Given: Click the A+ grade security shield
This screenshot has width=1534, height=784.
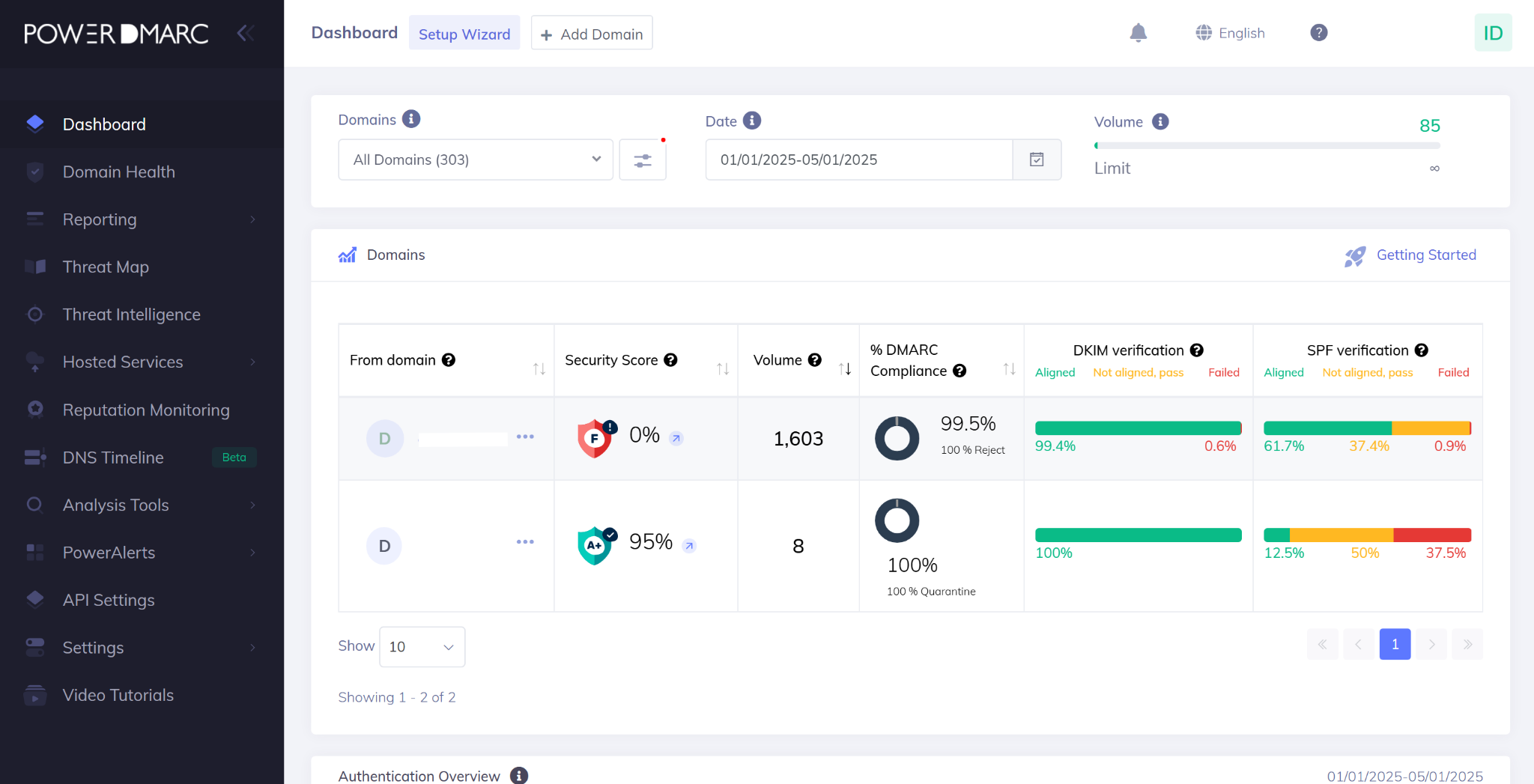Looking at the screenshot, I should click(596, 545).
